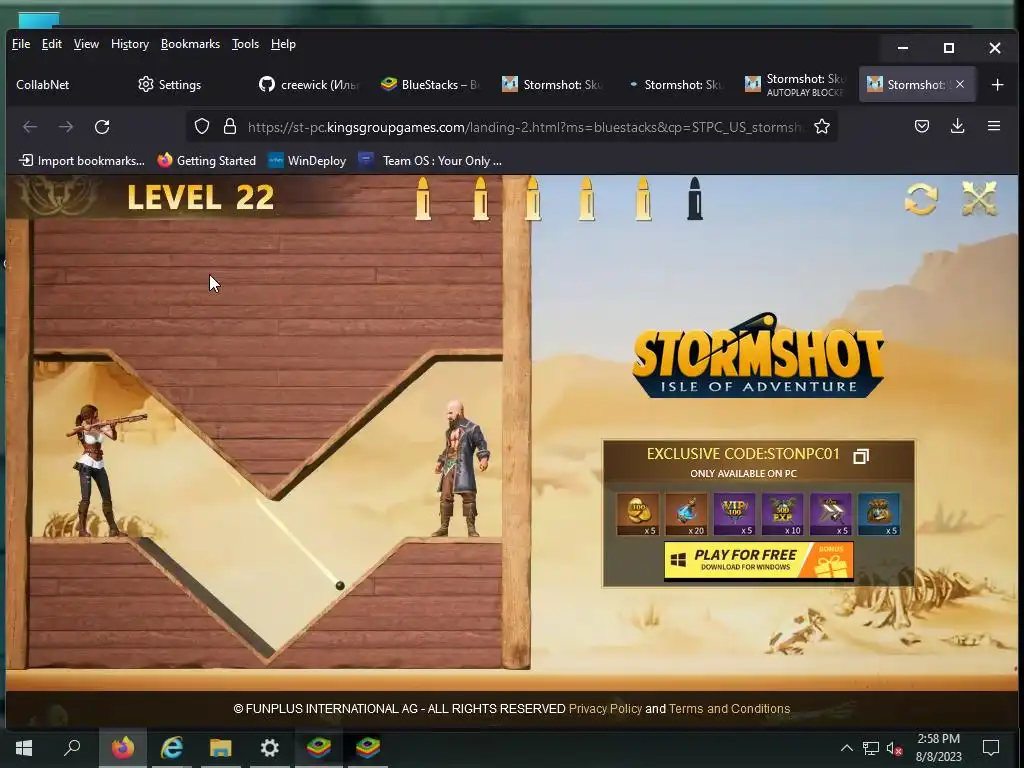Click the female shooter character with rifle
Screen dimensions: 1024x768
tap(103, 470)
